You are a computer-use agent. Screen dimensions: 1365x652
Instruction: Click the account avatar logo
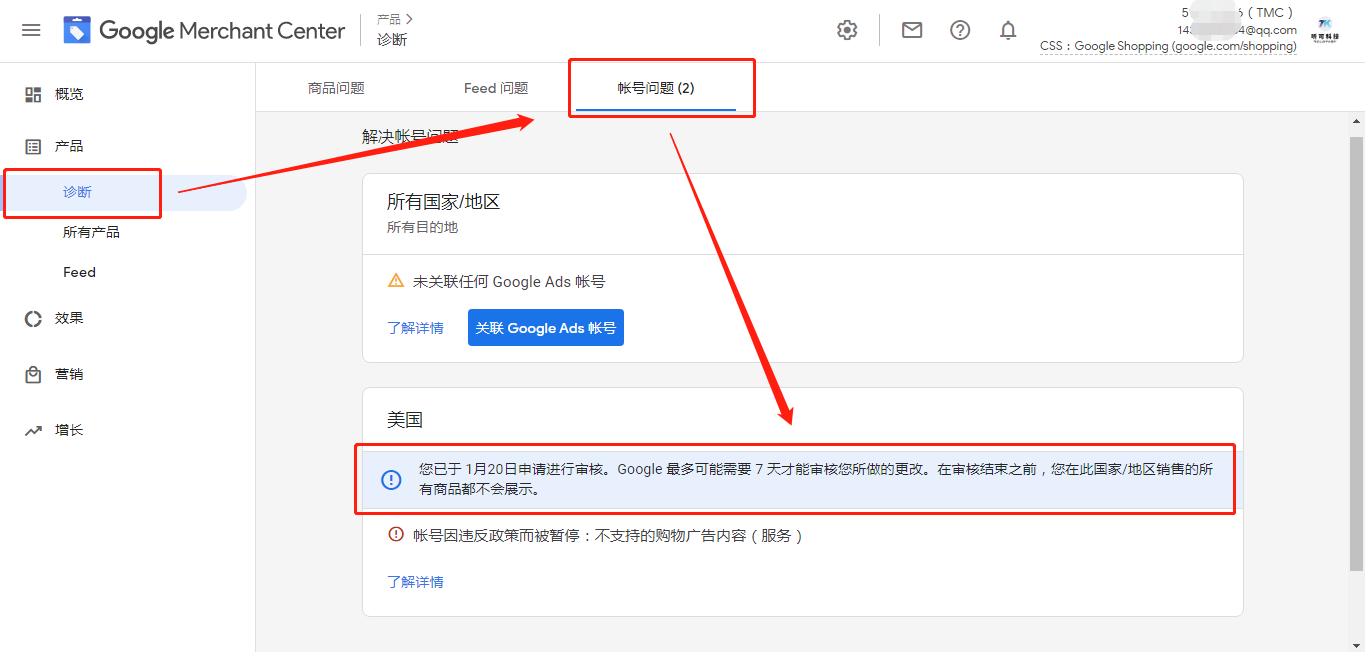pyautogui.click(x=1325, y=29)
